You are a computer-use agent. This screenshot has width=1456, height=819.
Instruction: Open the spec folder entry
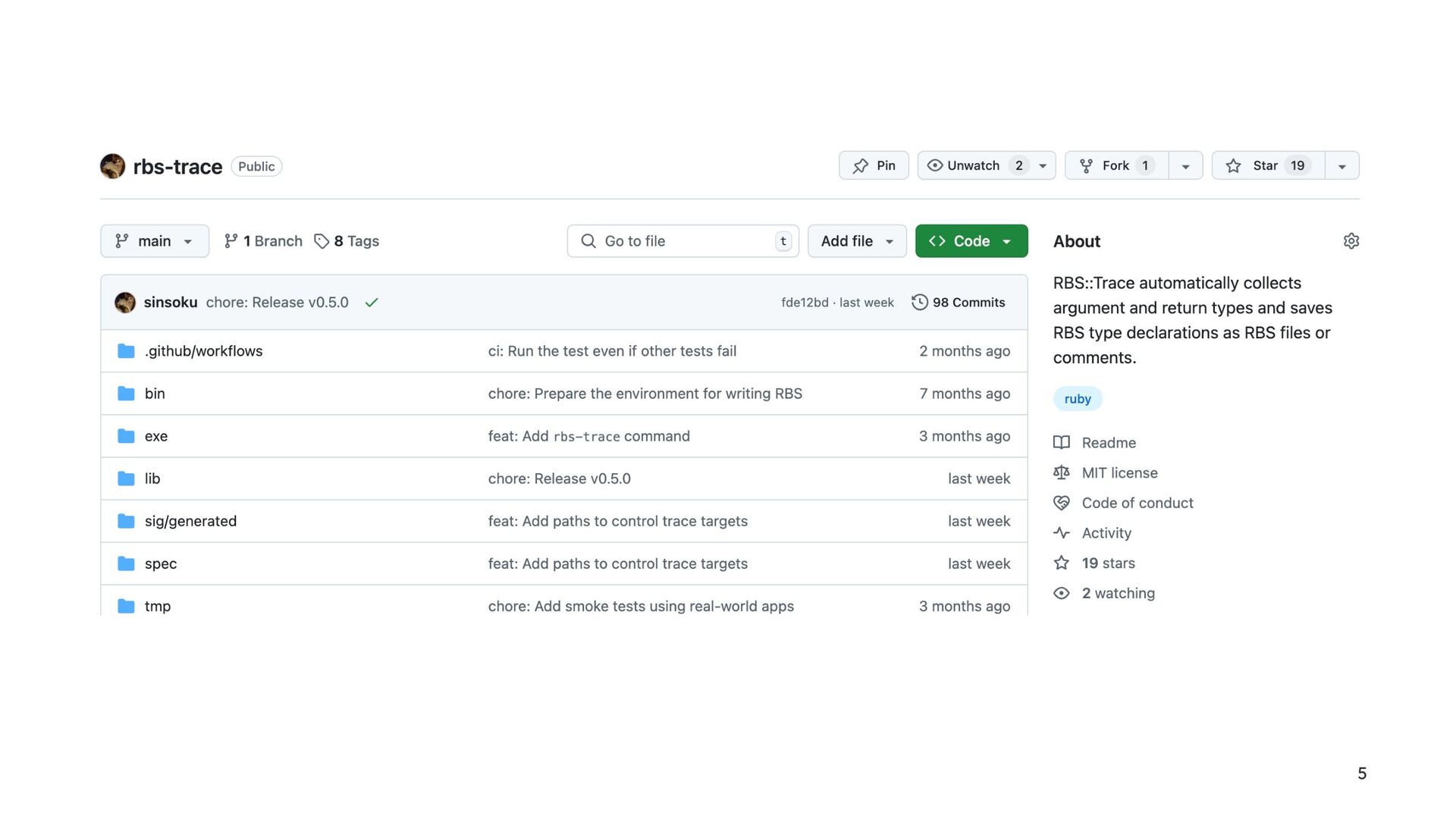pos(161,563)
